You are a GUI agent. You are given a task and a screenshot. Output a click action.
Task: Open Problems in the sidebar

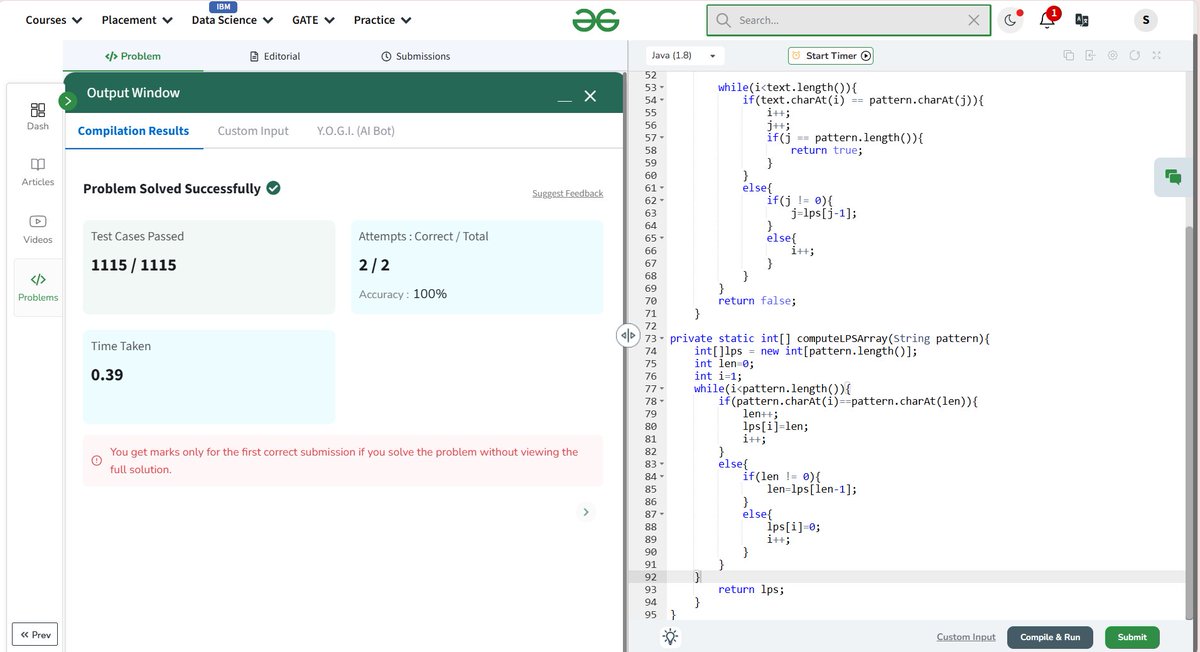point(38,287)
